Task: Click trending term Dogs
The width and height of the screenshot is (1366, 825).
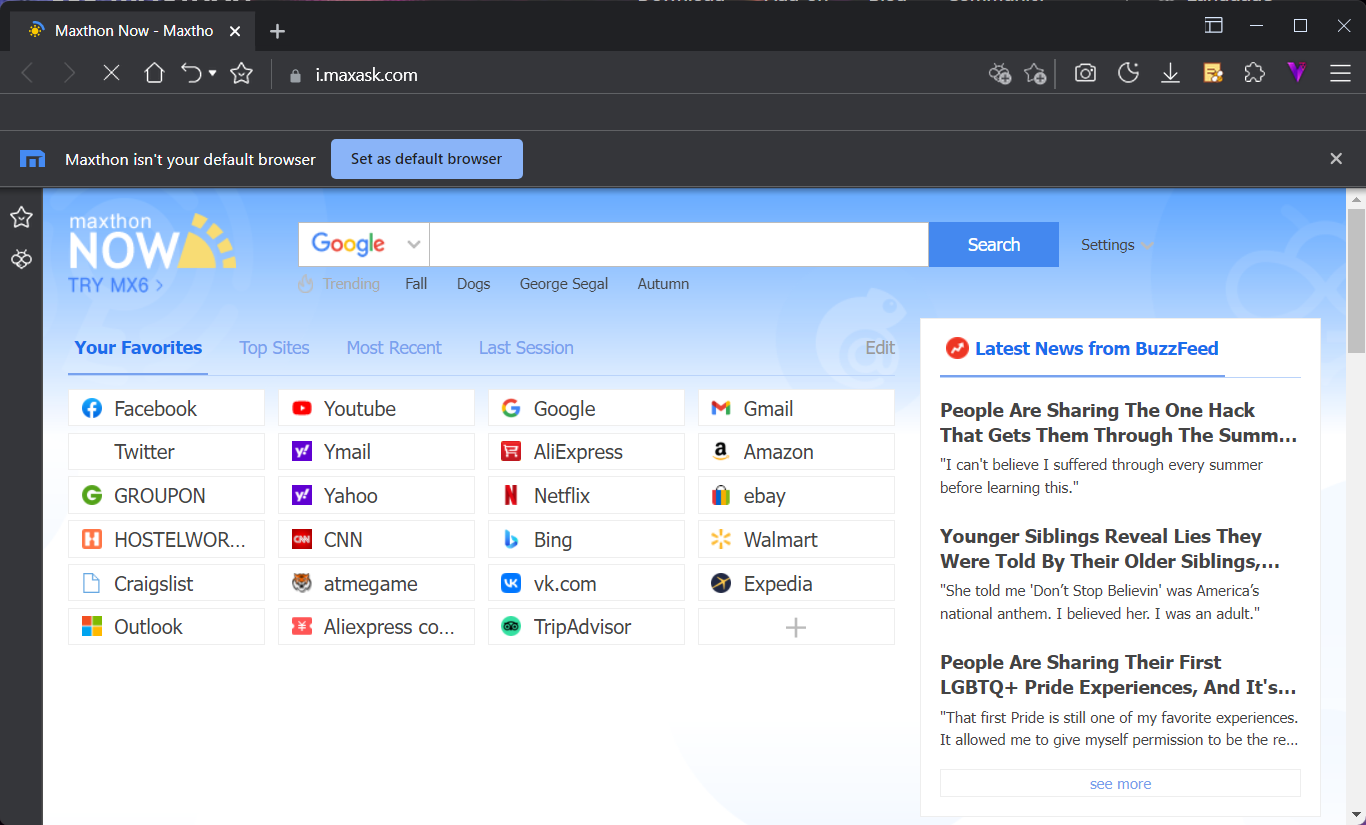Action: click(x=473, y=284)
